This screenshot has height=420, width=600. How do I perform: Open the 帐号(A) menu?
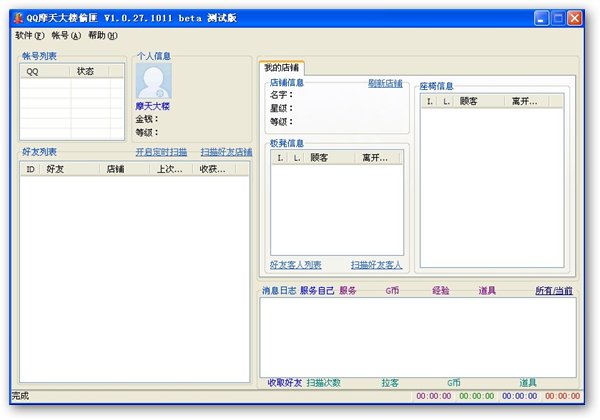point(66,36)
